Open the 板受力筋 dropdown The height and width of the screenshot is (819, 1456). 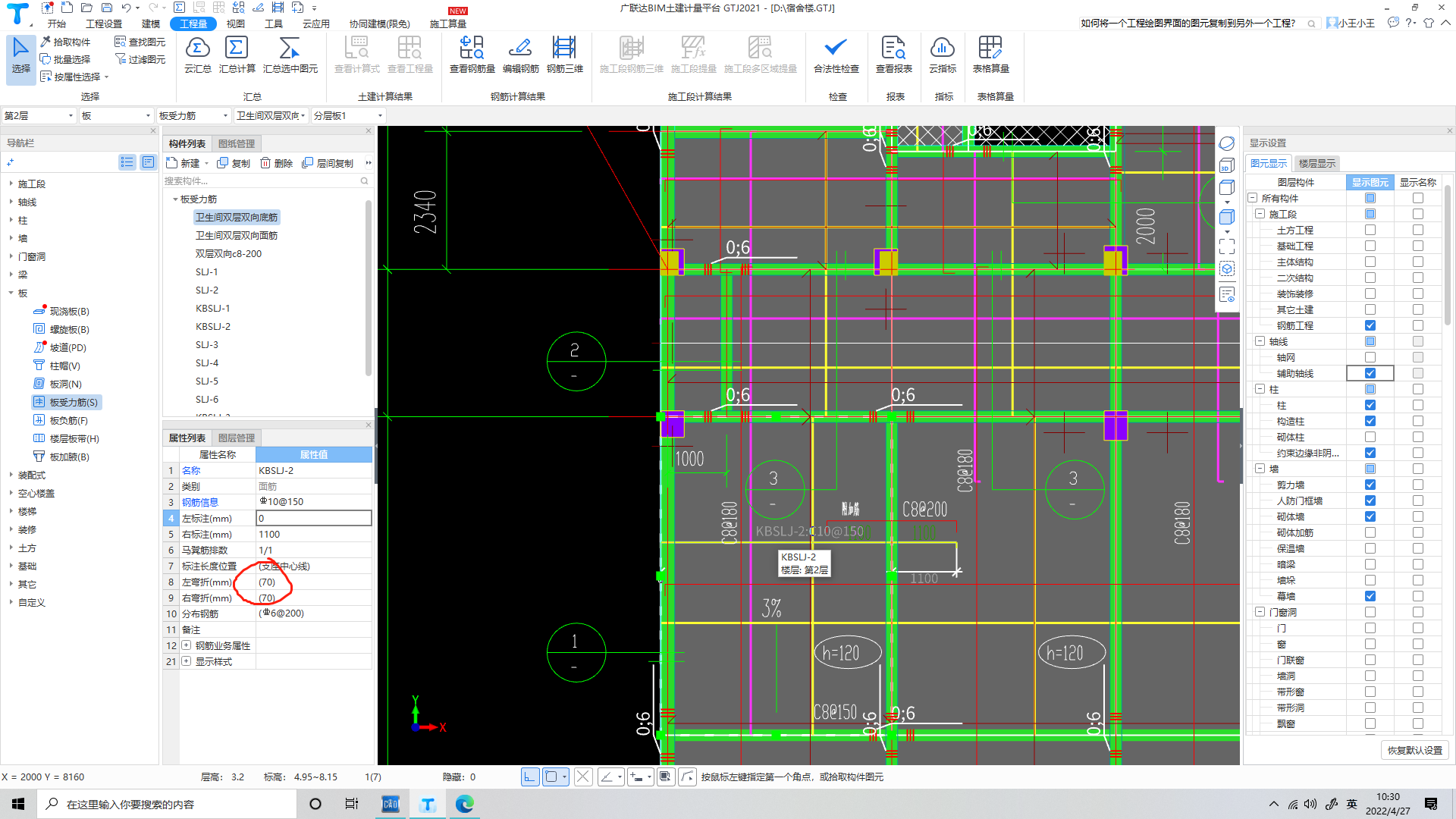(193, 115)
